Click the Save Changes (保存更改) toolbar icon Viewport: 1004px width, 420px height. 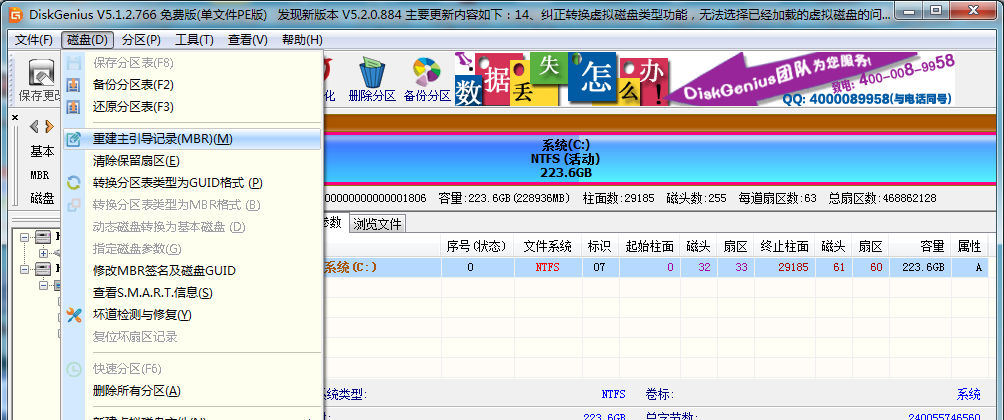[x=40, y=81]
